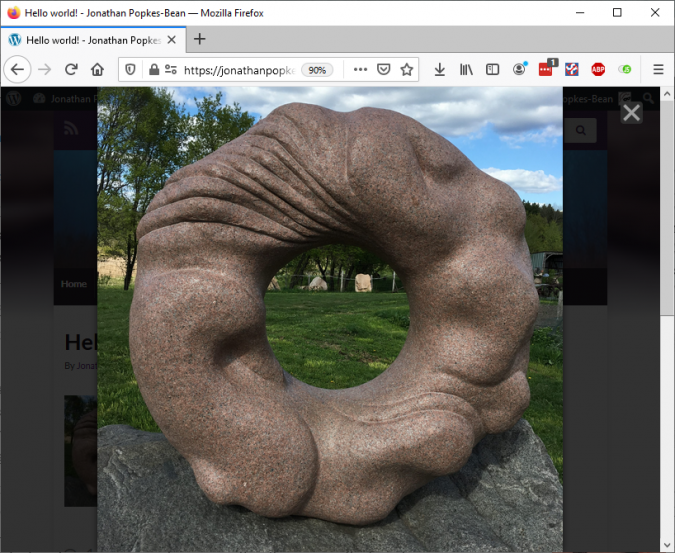The height and width of the screenshot is (553, 675).
Task: Reload the current page
Action: (x=71, y=69)
